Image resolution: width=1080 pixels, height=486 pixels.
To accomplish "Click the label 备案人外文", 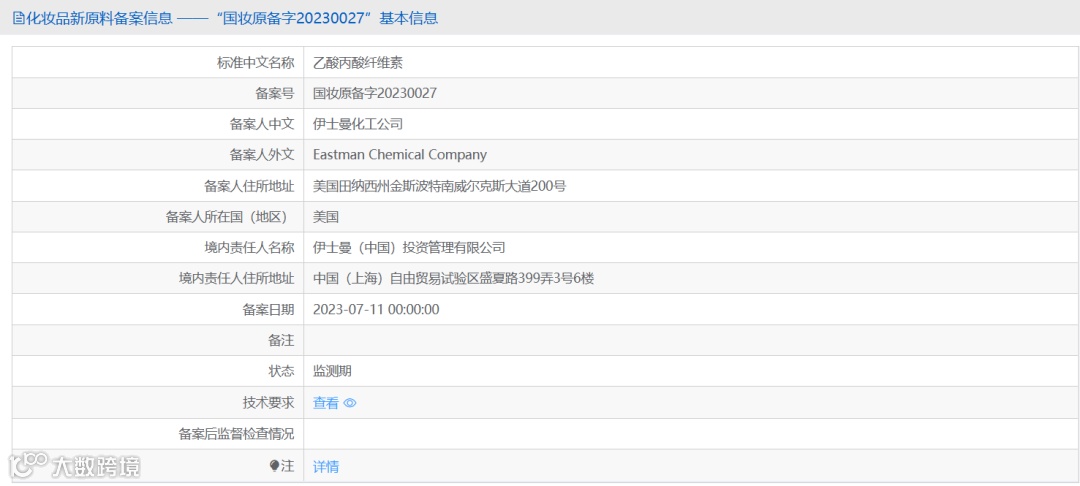I will point(262,155).
